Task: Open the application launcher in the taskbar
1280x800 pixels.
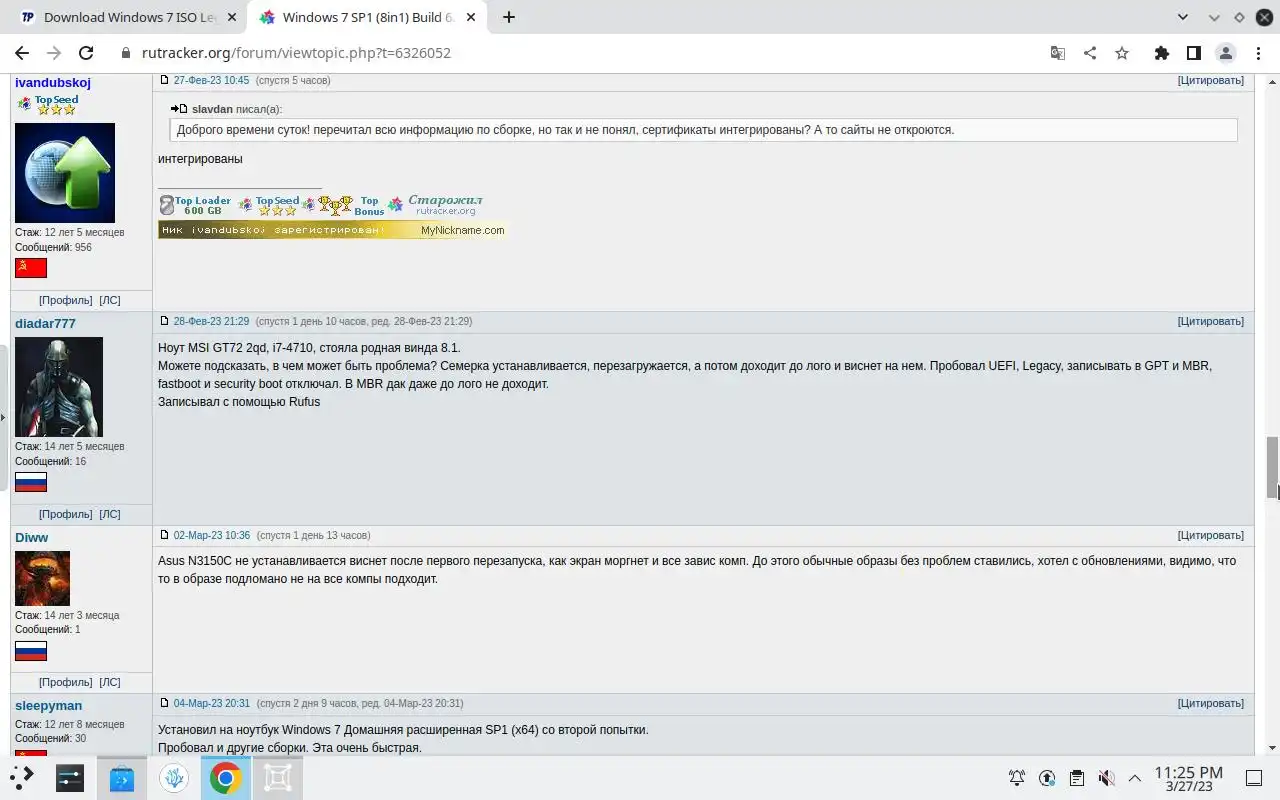Action: [x=22, y=777]
